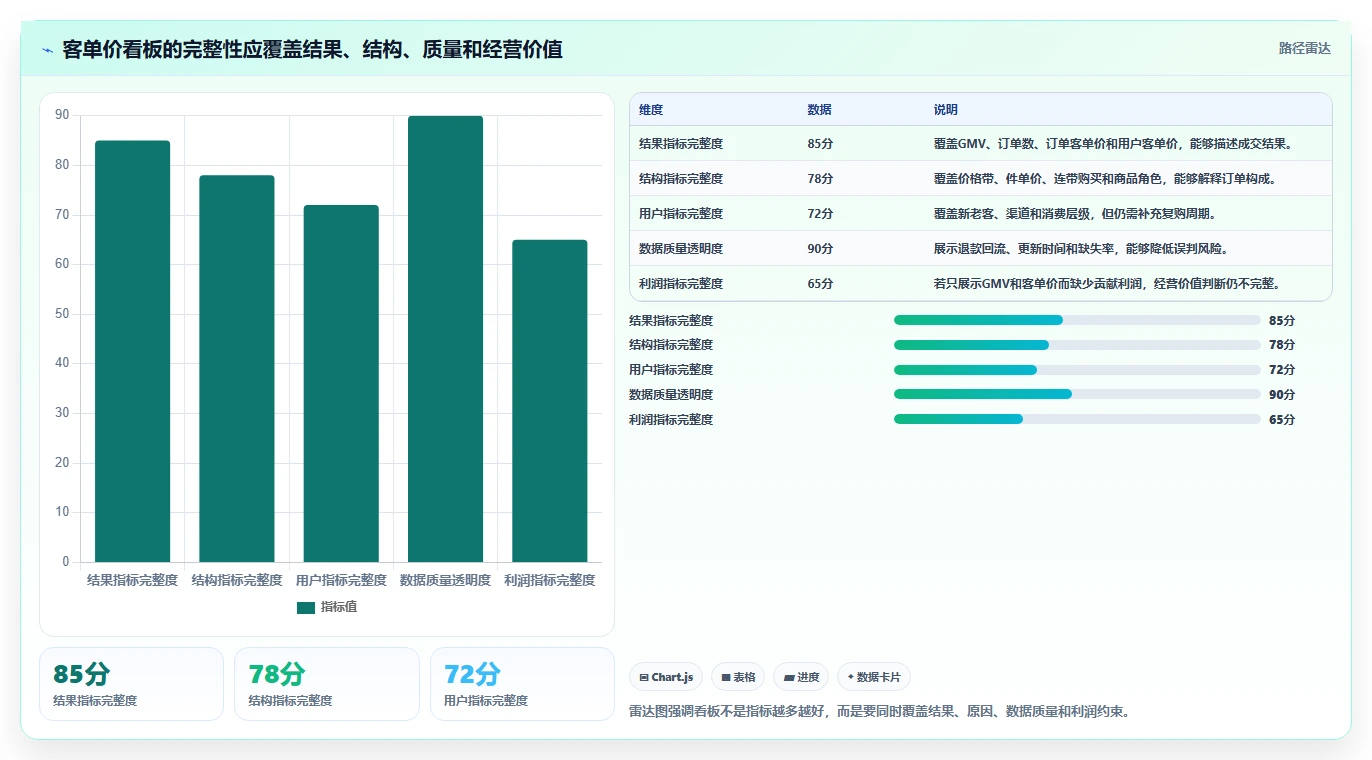Screen dimensions: 1372x760
Task: Click the 78分 cell in the table
Action: click(x=820, y=179)
